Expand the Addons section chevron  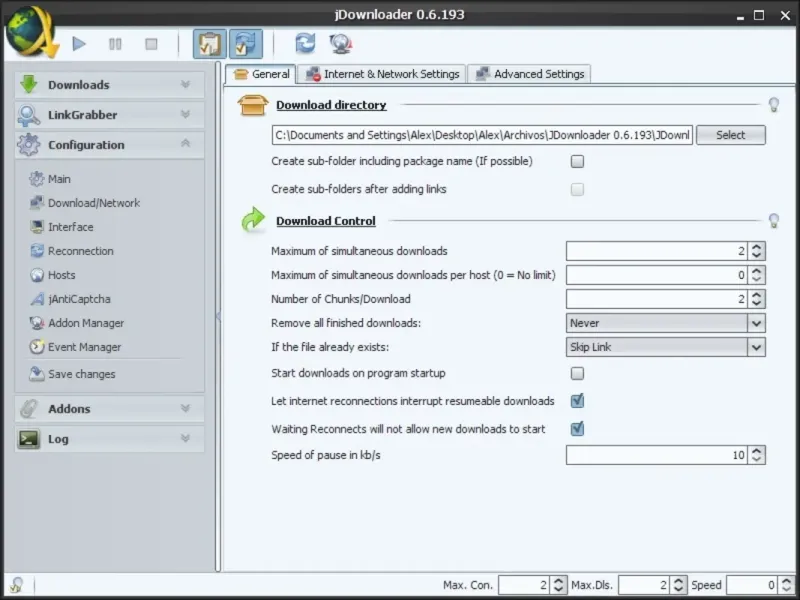(185, 408)
